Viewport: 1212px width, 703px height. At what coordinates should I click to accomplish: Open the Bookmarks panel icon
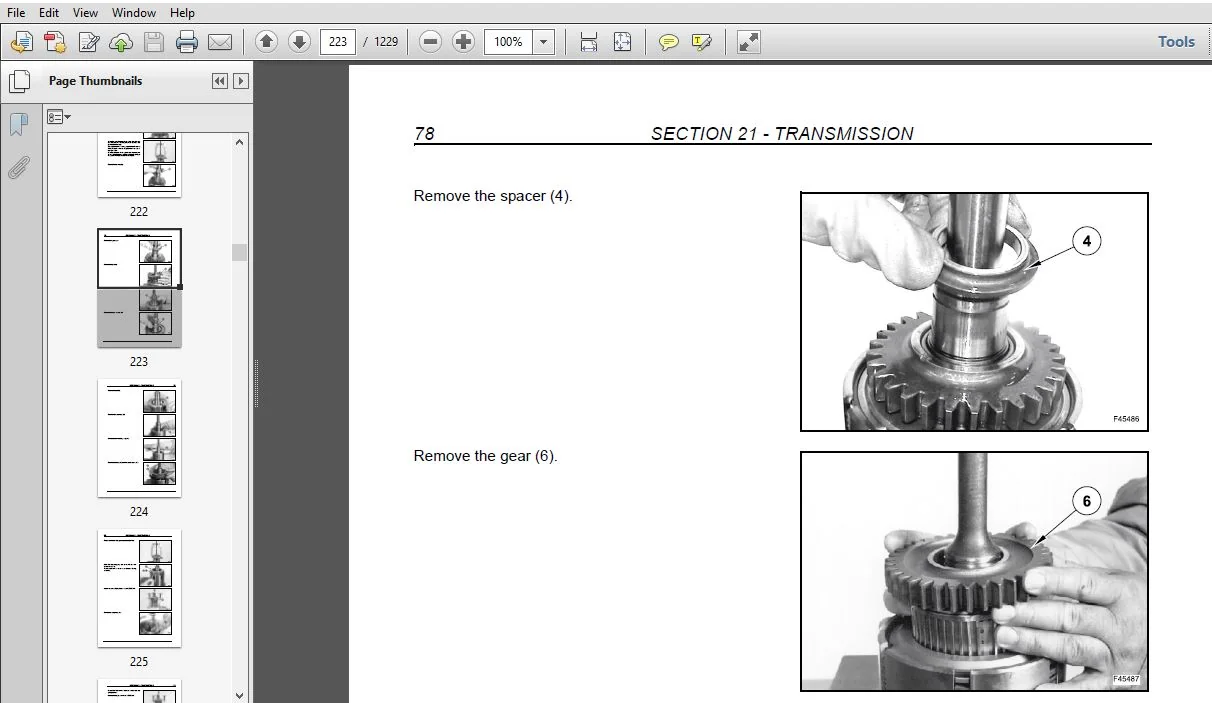point(18,125)
